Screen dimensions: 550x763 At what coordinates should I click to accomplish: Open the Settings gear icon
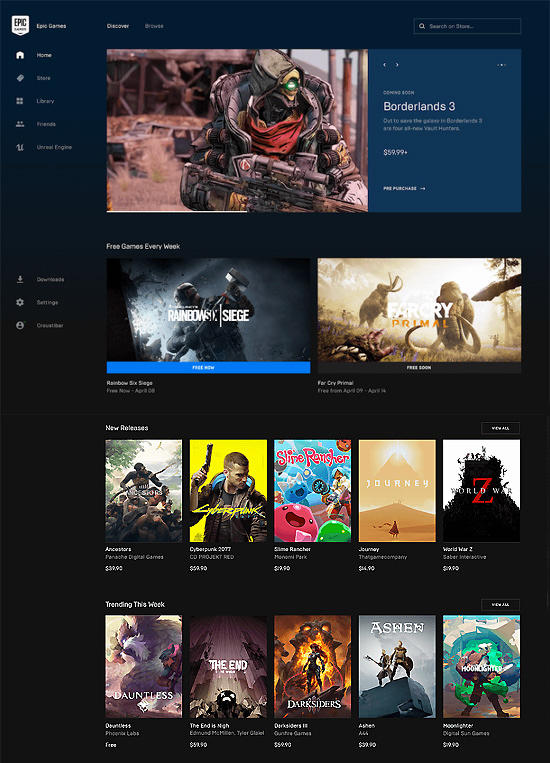click(20, 302)
